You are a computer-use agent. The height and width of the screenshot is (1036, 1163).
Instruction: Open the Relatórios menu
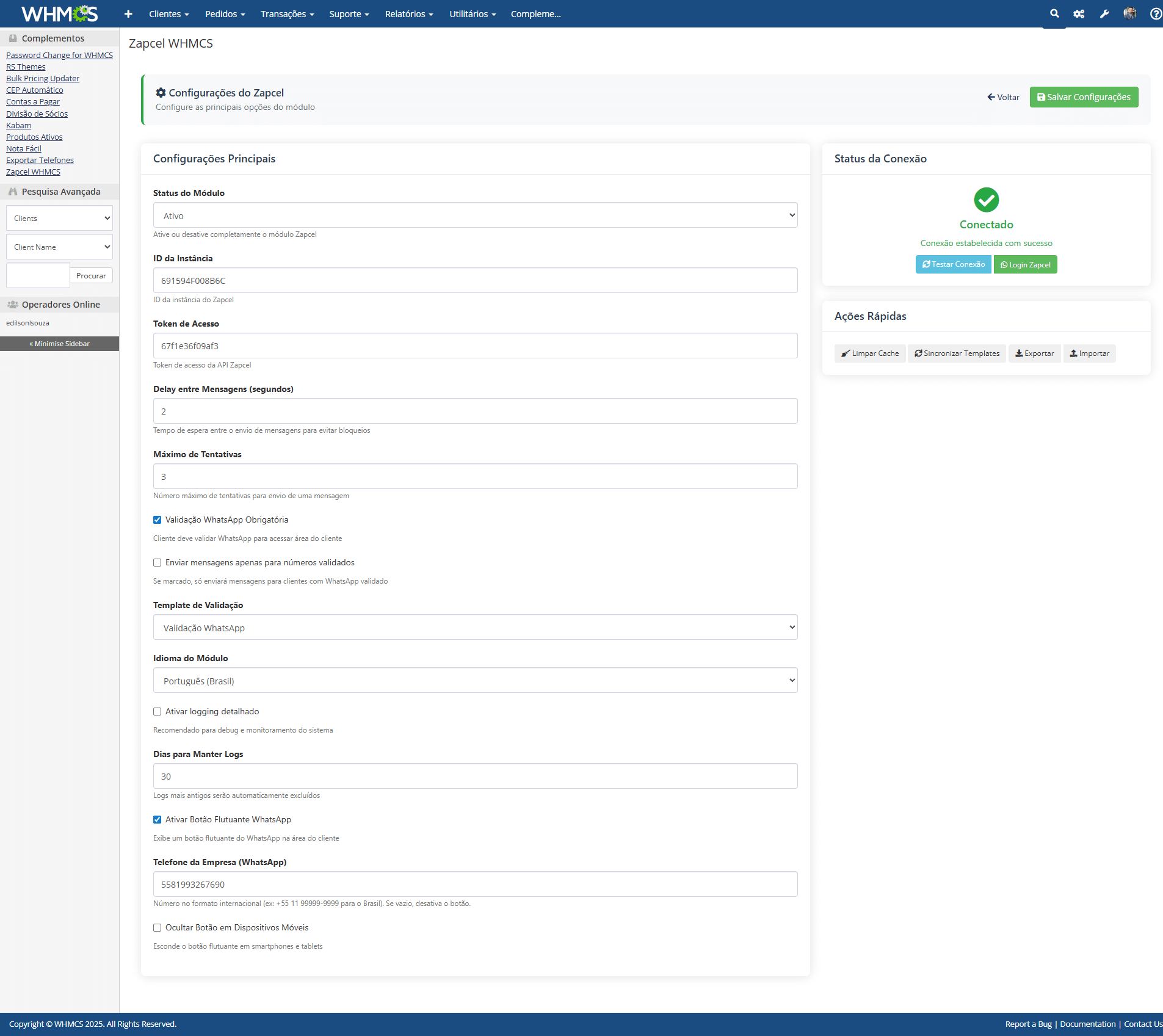pyautogui.click(x=408, y=13)
